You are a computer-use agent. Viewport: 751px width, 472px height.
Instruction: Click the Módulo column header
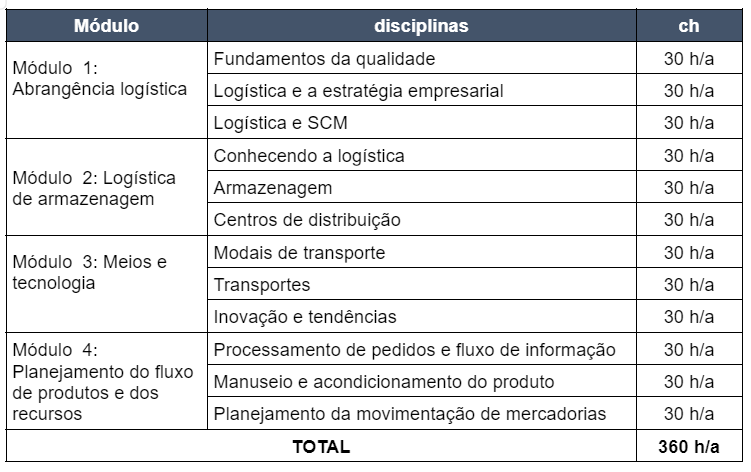[106, 25]
